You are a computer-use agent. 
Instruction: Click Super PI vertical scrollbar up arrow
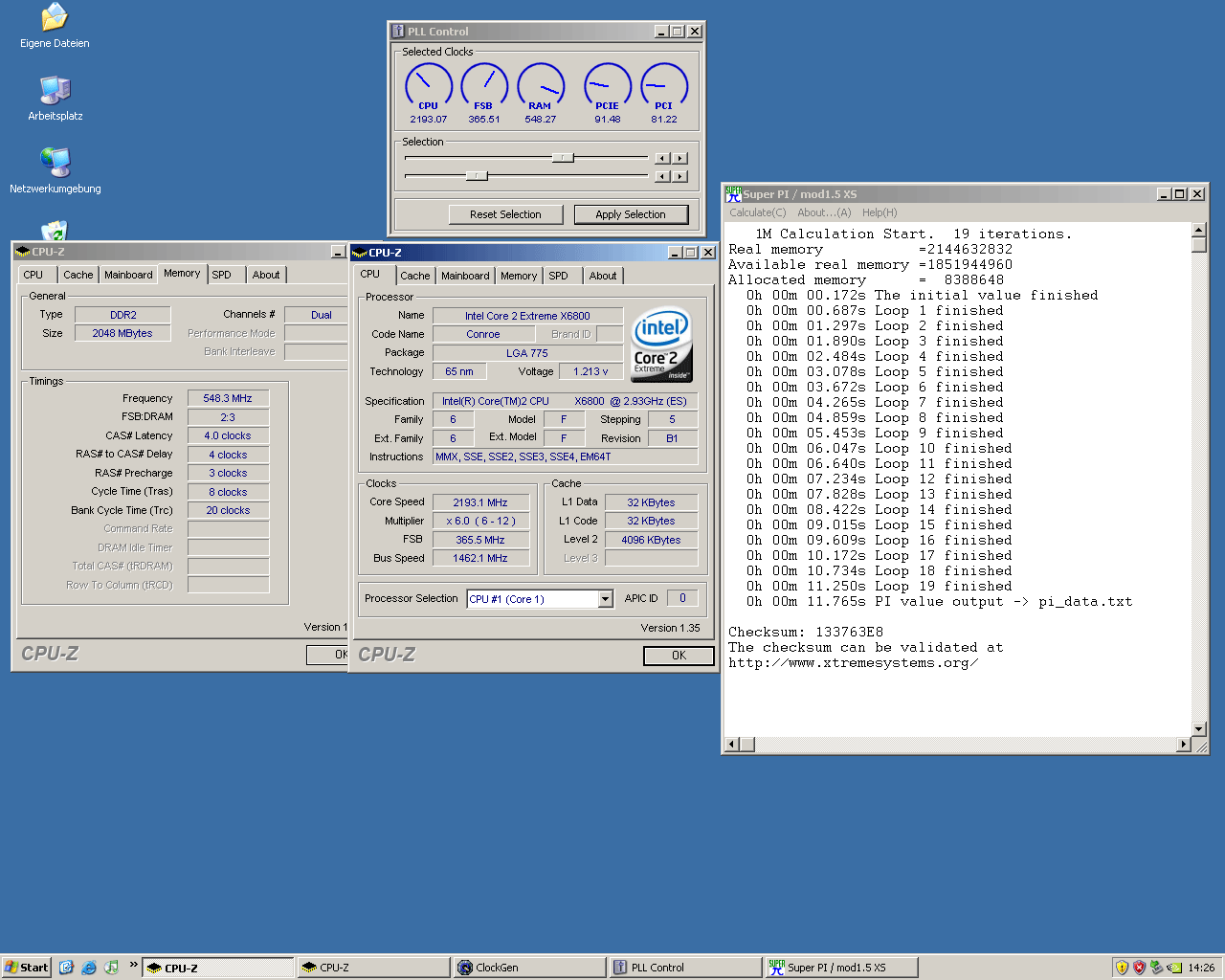click(x=1199, y=230)
